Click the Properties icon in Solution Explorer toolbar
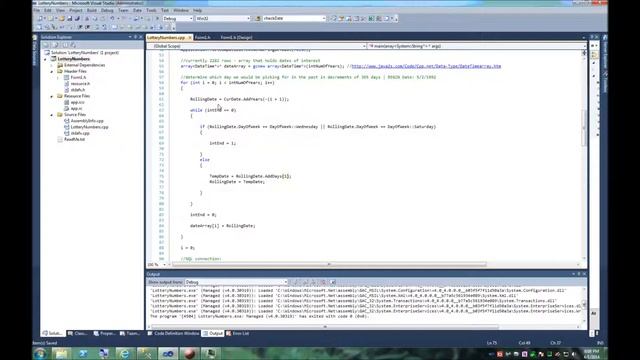Image resolution: width=640 pixels, height=360 pixels. coord(46,45)
